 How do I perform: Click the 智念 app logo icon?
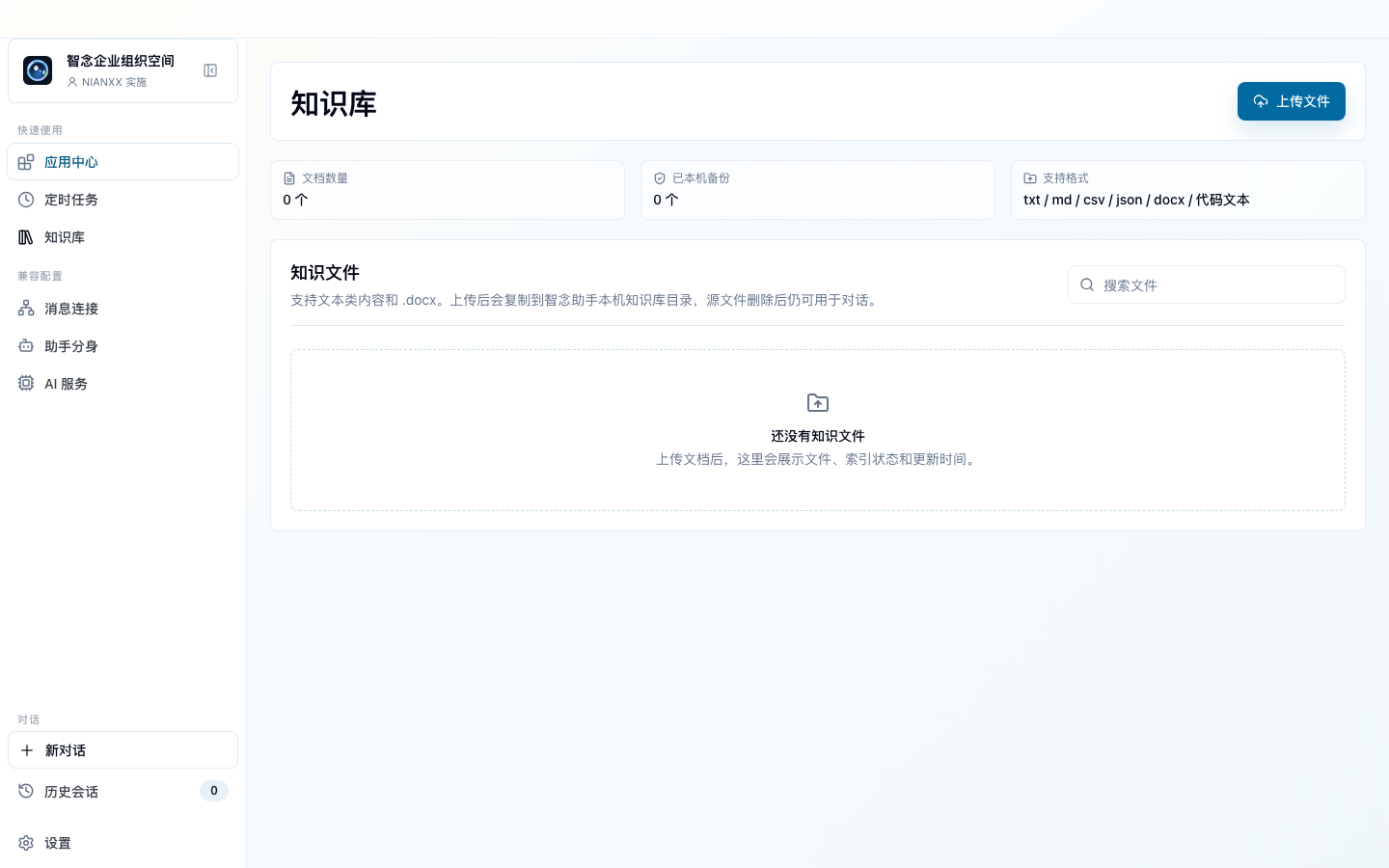pyautogui.click(x=38, y=70)
